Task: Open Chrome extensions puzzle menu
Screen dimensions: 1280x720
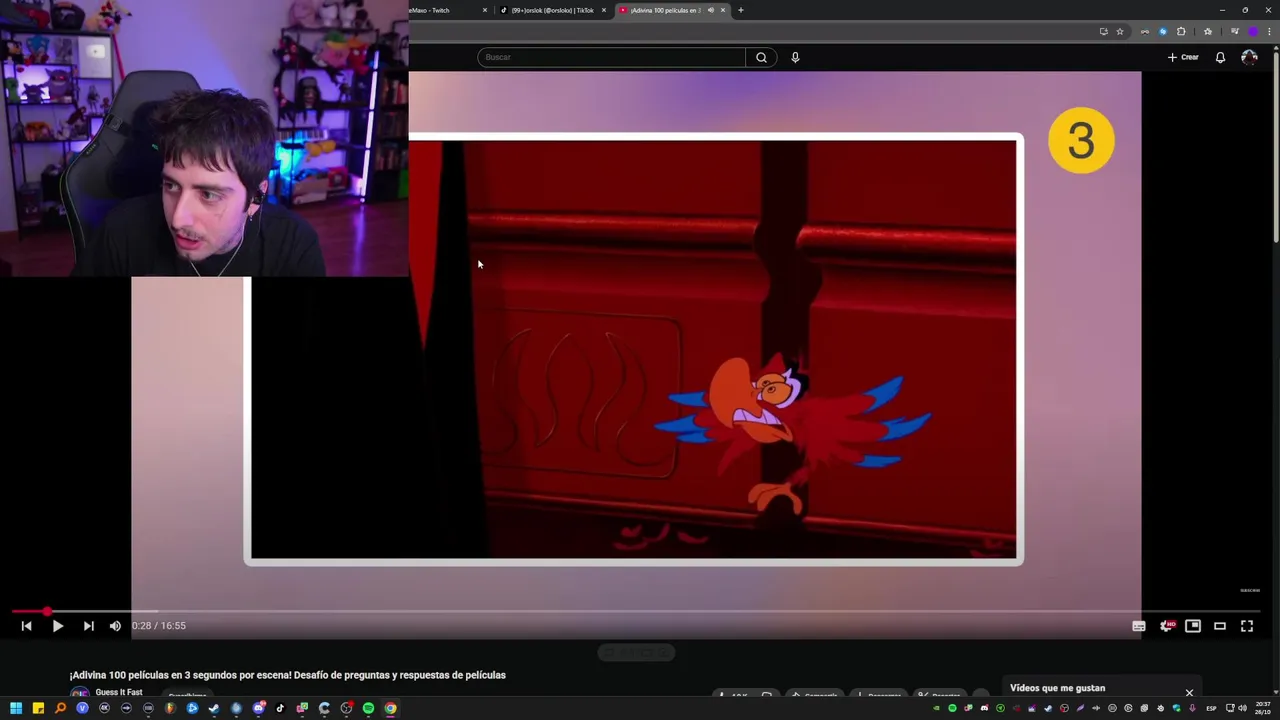Action: pyautogui.click(x=1181, y=31)
